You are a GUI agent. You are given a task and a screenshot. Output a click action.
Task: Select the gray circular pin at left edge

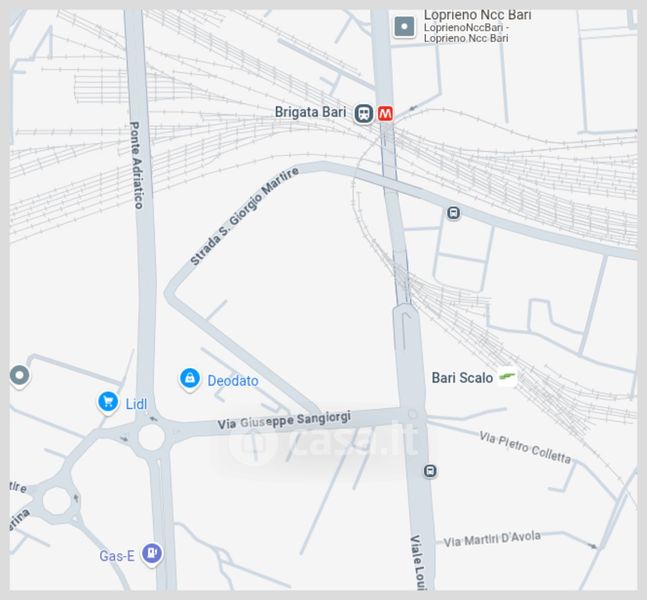tap(19, 376)
